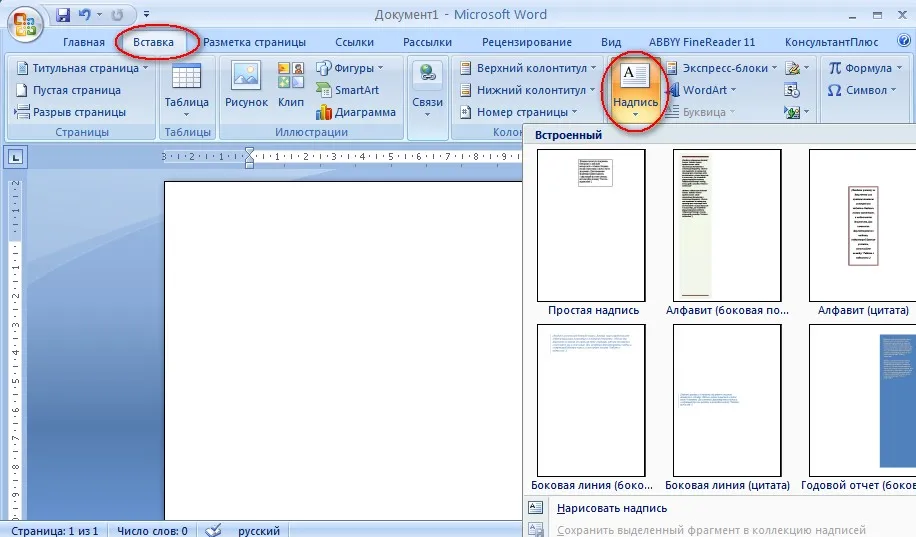
Task: Open the Символ omega symbol menu
Action: coord(862,90)
